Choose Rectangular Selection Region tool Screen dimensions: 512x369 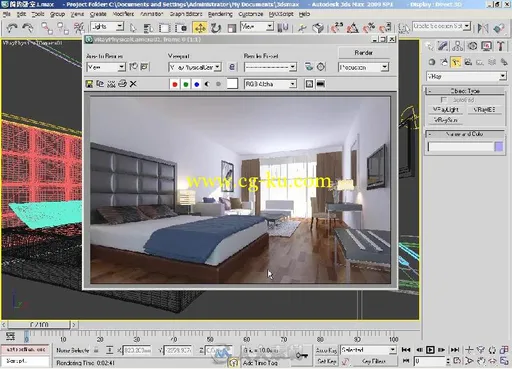[x=164, y=28]
